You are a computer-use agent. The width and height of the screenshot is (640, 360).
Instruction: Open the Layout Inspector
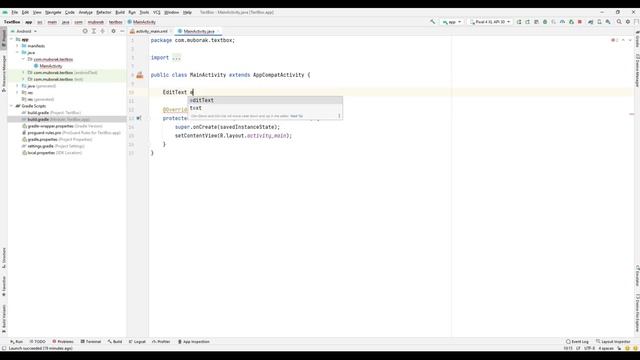(x=613, y=342)
